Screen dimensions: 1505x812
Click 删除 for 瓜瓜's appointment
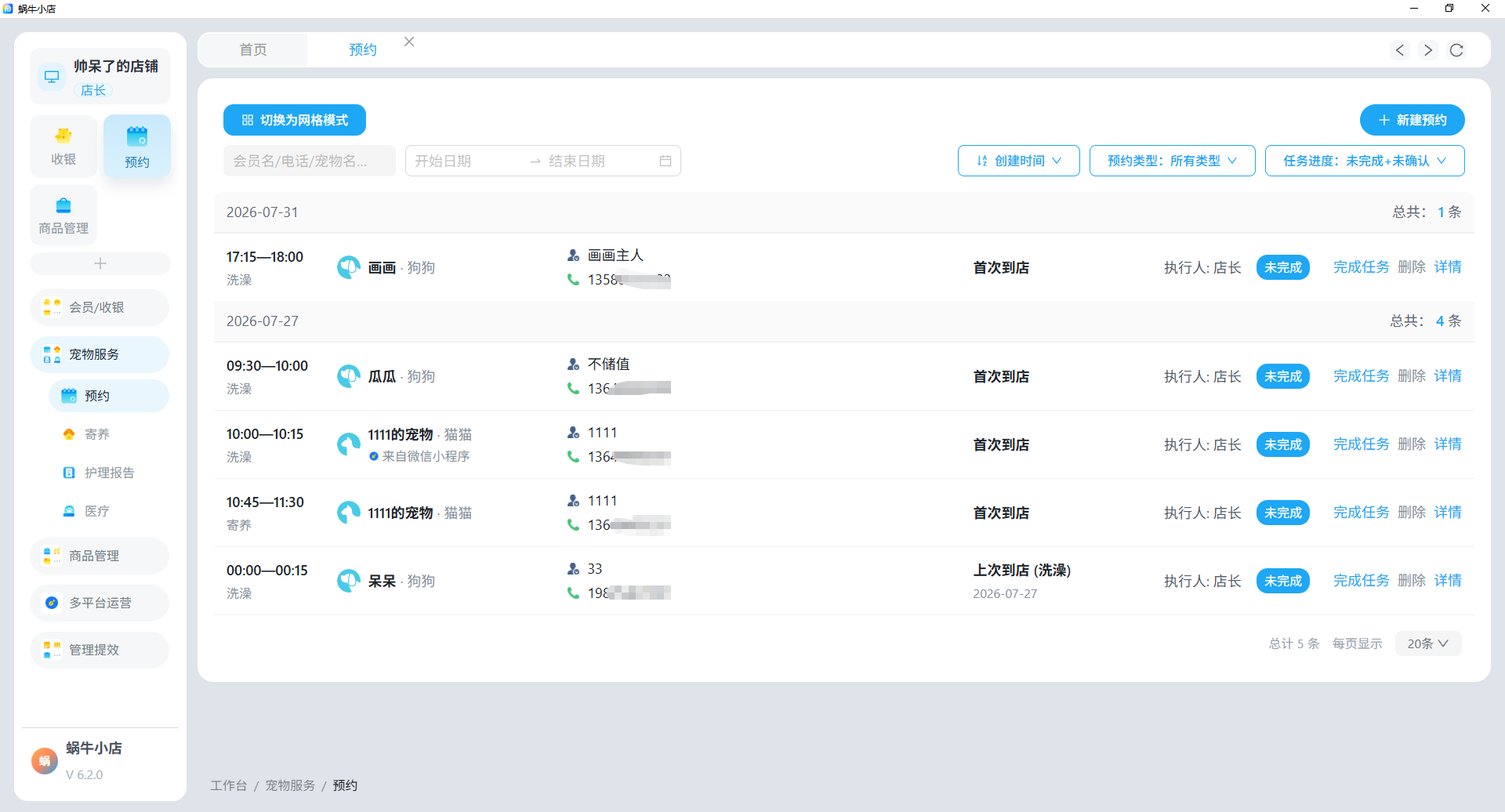[x=1412, y=376]
